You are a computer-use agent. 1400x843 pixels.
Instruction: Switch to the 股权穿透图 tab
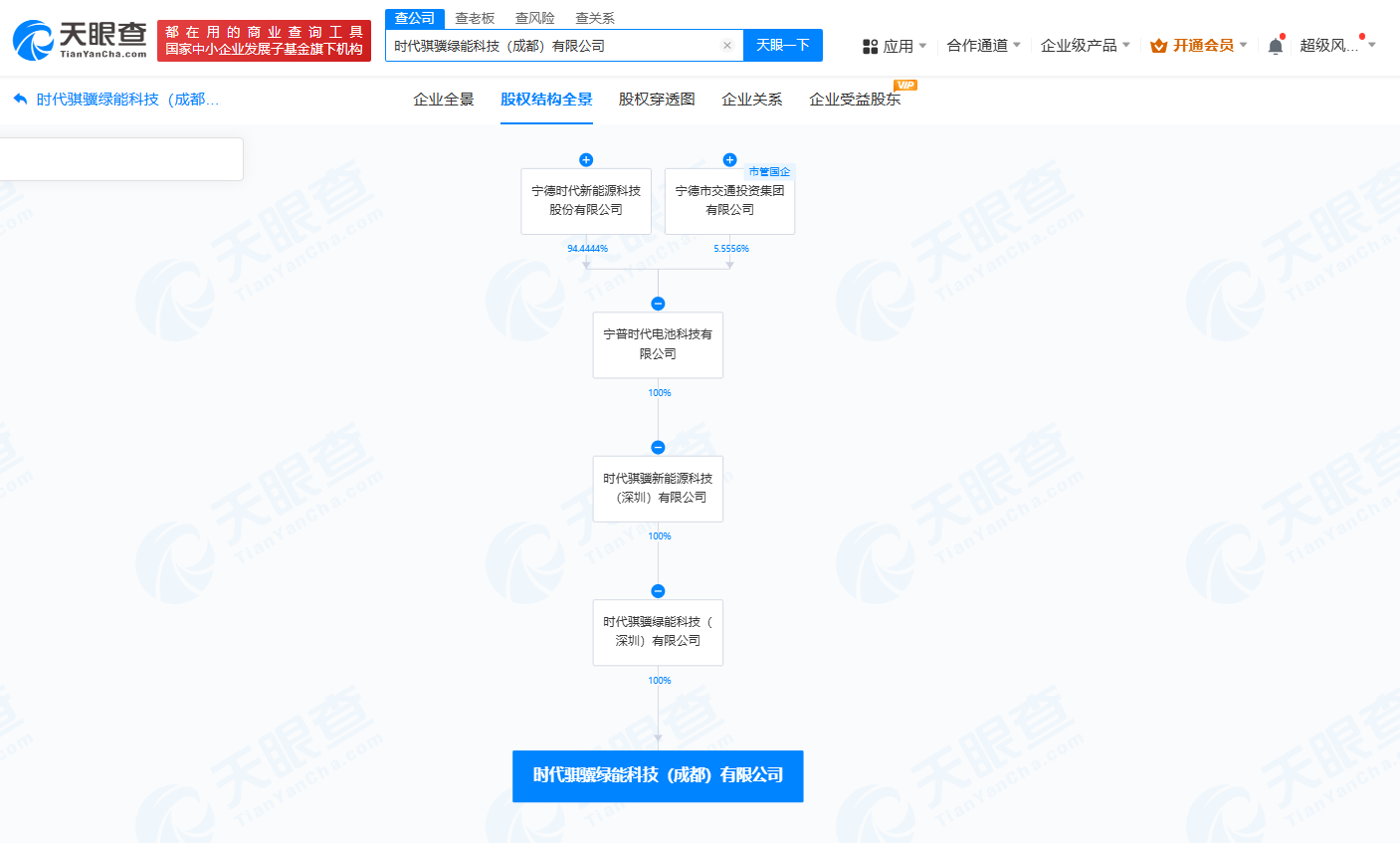coord(657,100)
